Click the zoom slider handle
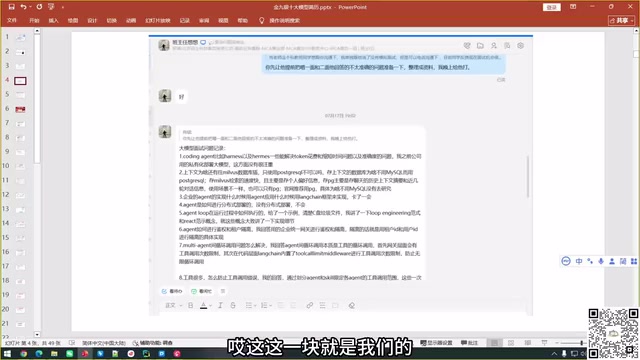Viewport: 640px width, 360px height. pyautogui.click(x=582, y=343)
